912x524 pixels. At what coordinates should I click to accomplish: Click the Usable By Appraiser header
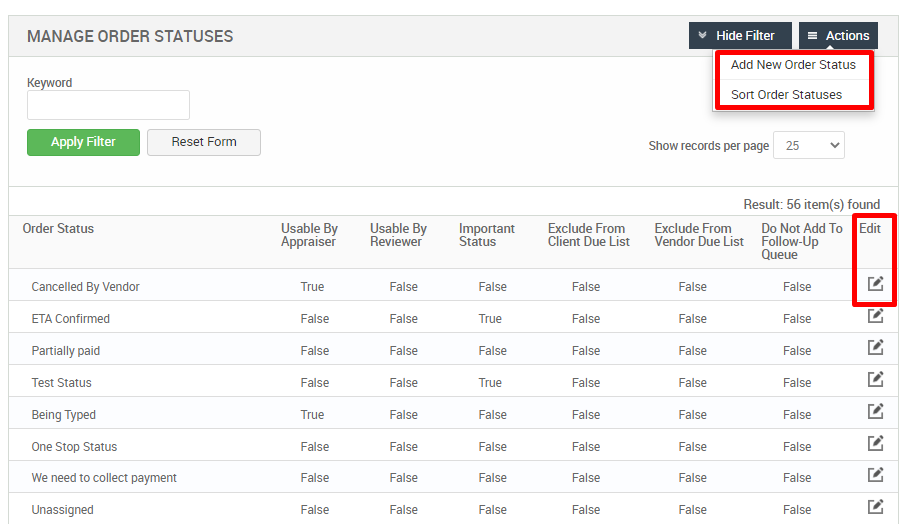pos(309,235)
